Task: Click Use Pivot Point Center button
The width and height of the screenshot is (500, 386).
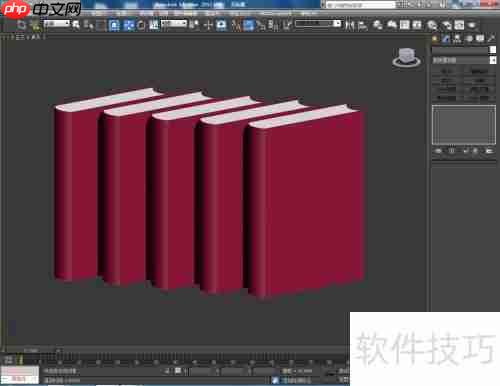Action: click(195, 25)
